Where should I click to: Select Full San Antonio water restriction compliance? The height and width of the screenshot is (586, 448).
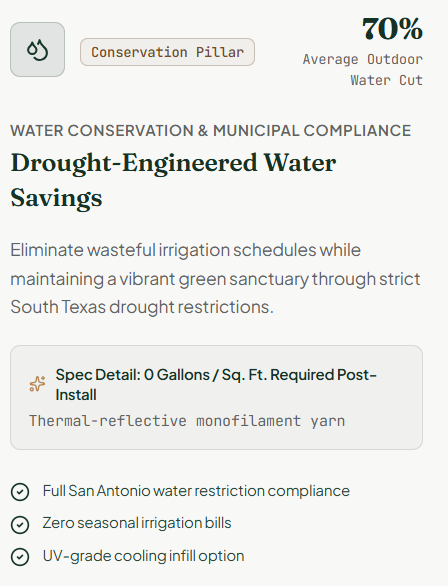point(196,491)
